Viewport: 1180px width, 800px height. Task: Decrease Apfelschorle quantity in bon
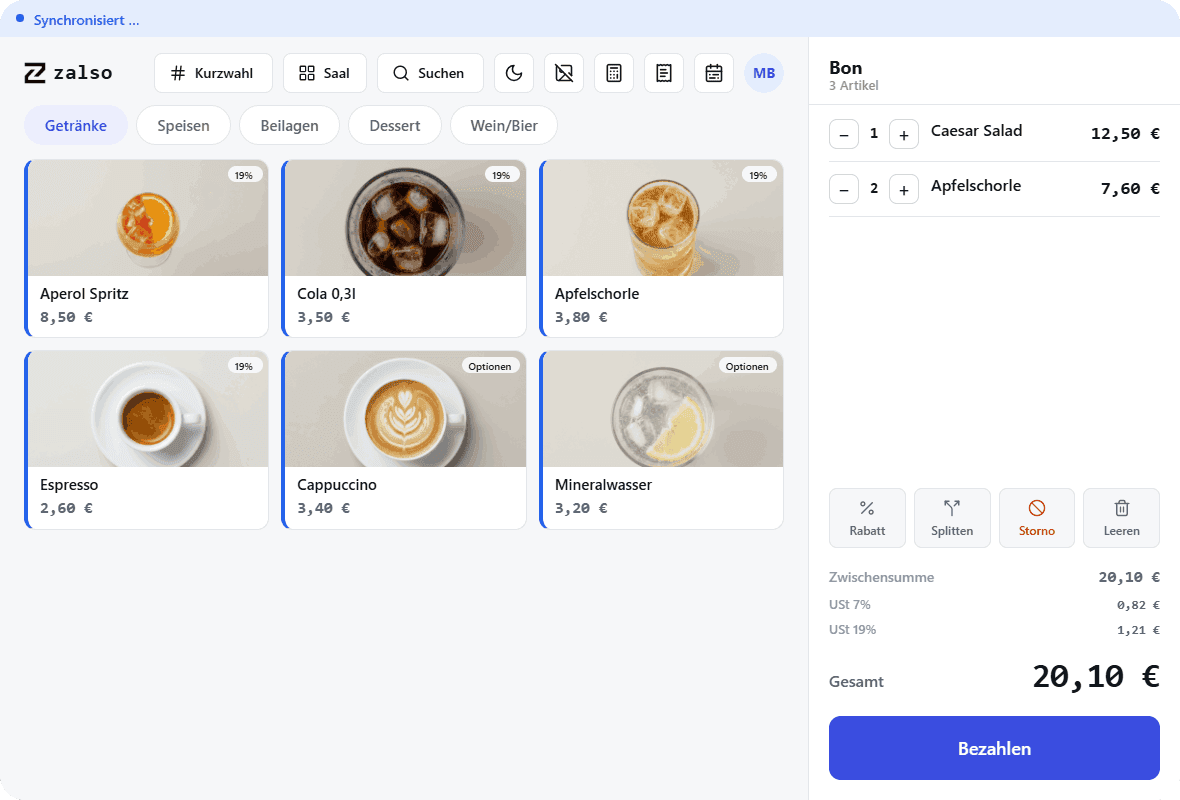[844, 190]
